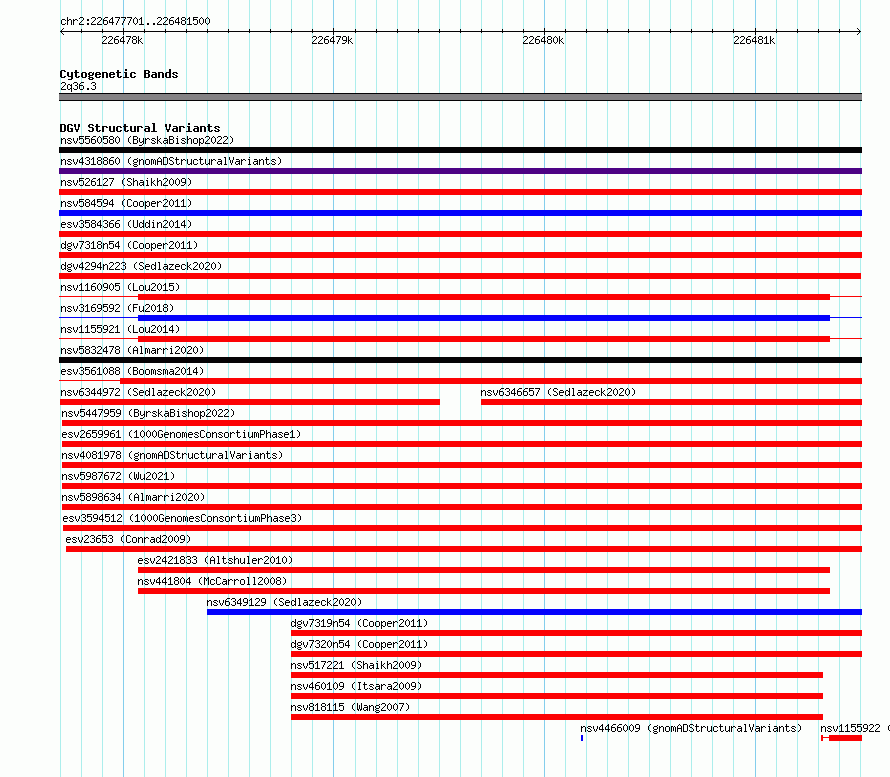Click the nsv5560580 (ByrskaBishop2022) variant label
The height and width of the screenshot is (777, 890).
[x=147, y=140]
